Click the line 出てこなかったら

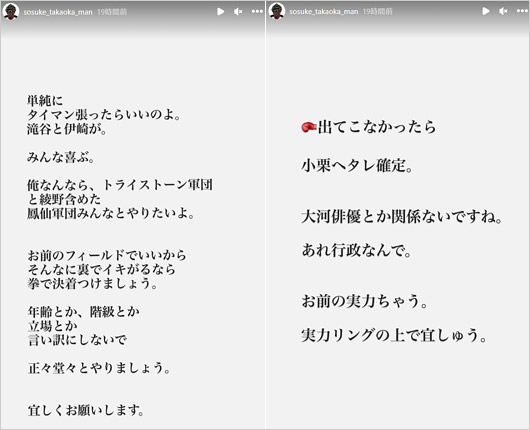(377, 127)
